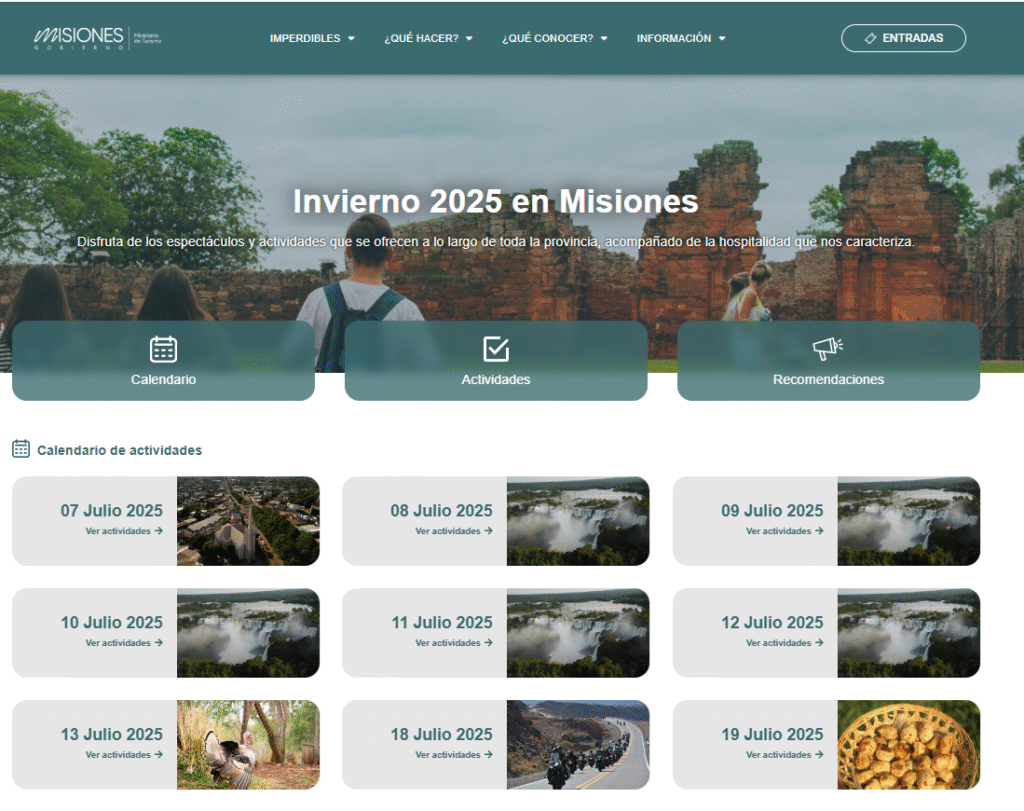This screenshot has width=1024, height=811.
Task: Click the aerial town photo for 07 Julio
Action: [x=248, y=521]
